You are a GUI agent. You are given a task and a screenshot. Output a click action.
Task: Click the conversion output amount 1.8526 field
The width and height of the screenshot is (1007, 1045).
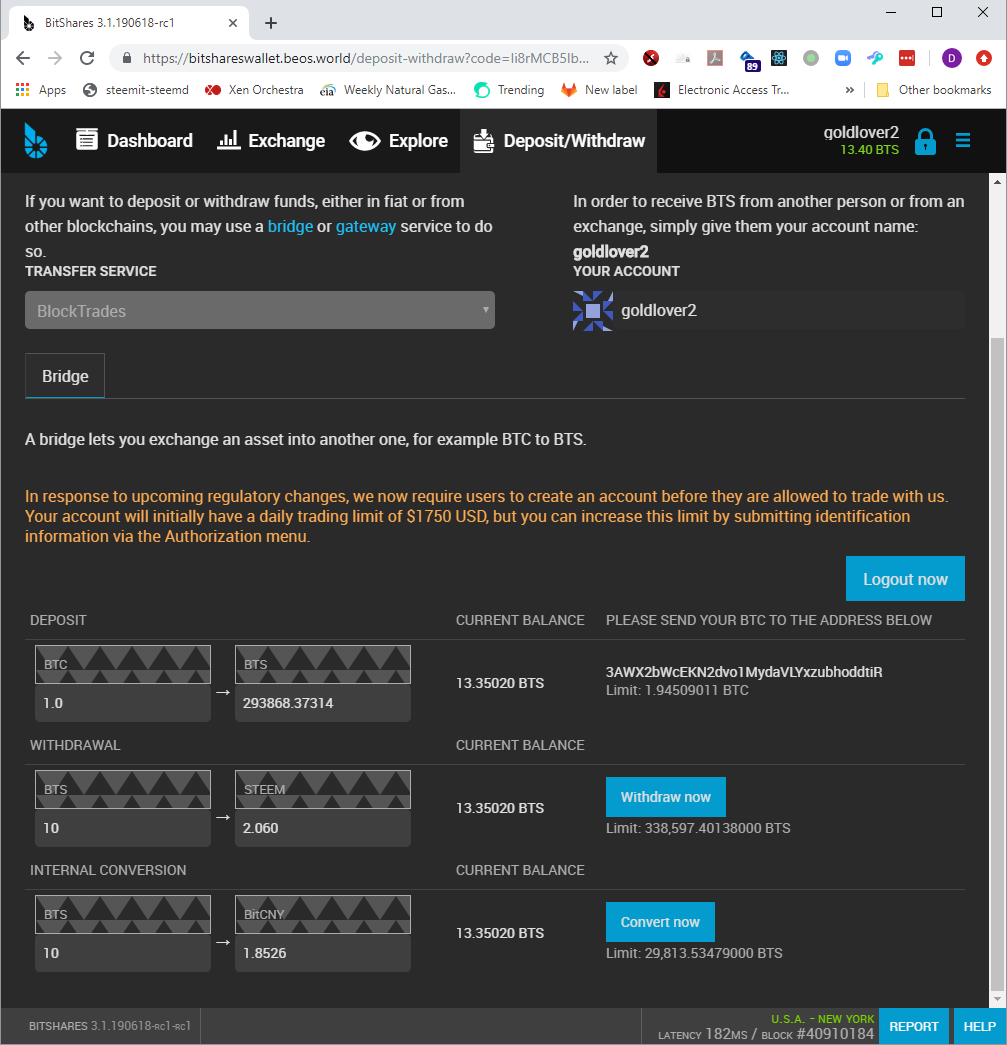tap(323, 953)
